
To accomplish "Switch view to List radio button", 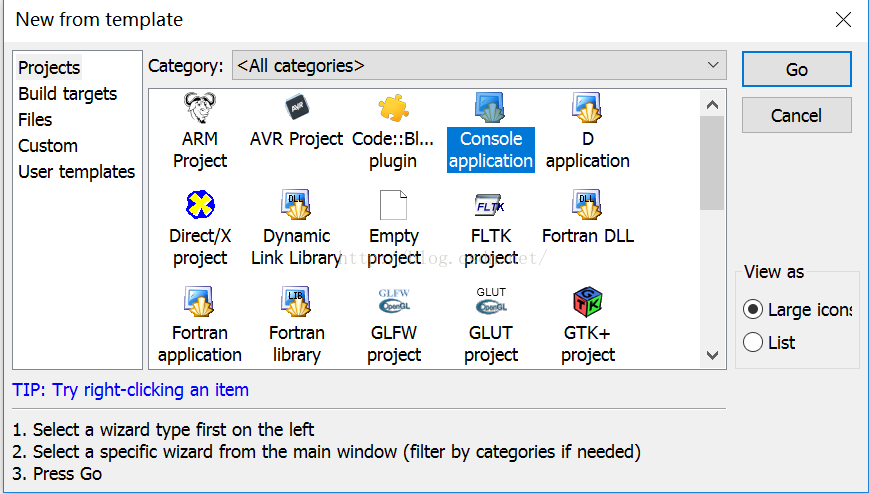I will 753,342.
